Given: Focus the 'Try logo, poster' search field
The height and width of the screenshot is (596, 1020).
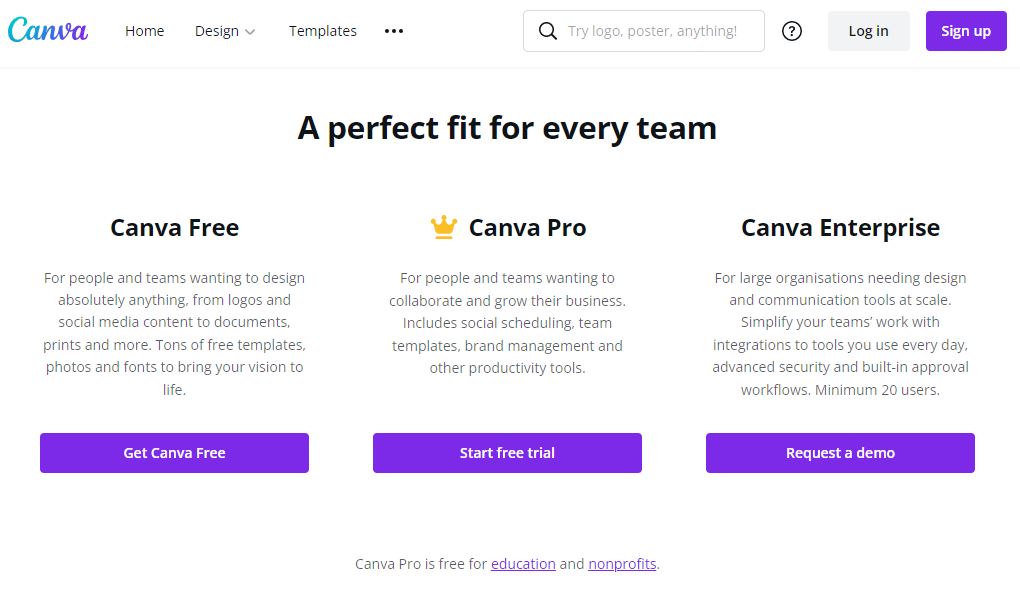Looking at the screenshot, I should 643,31.
